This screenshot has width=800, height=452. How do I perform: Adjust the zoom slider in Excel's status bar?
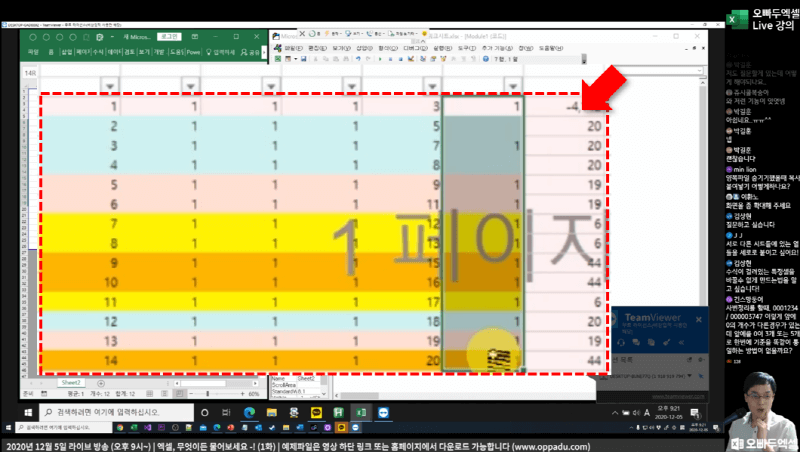(x=209, y=393)
